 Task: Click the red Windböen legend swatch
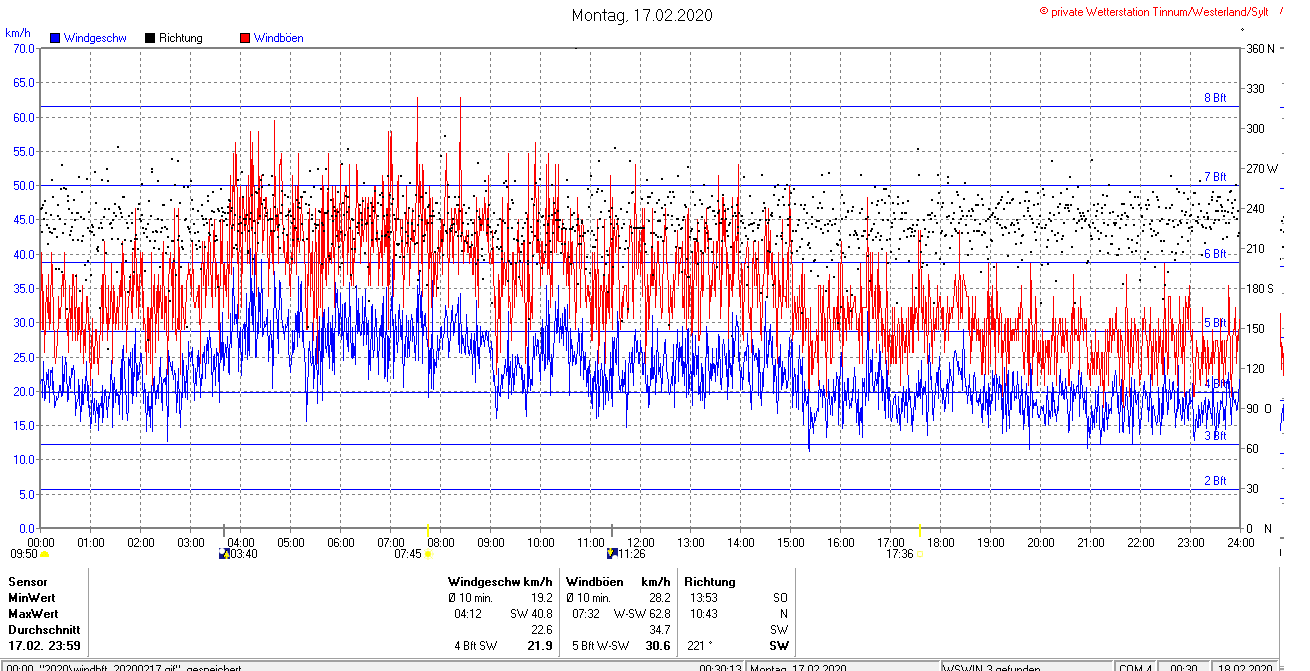point(245,38)
